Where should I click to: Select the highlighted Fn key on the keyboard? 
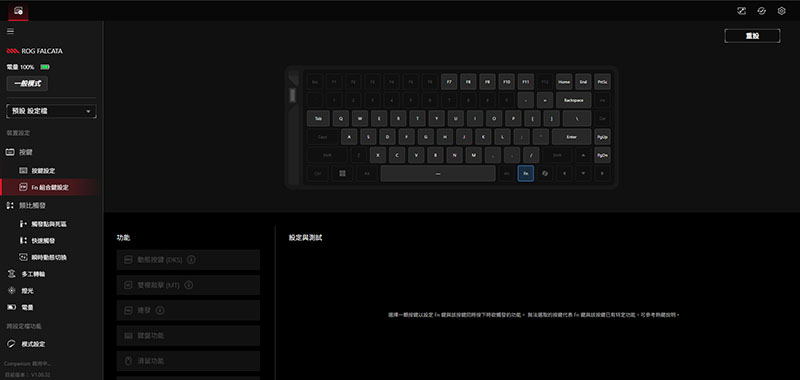click(526, 173)
